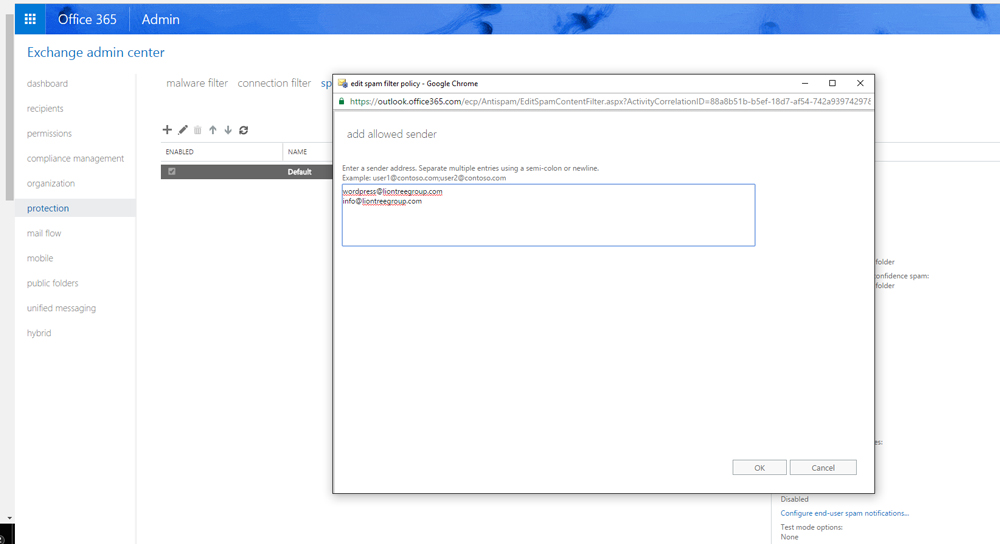The width and height of the screenshot is (1000, 544).
Task: Click the scroll-down arrow on left scrollbar
Action: tap(9, 518)
